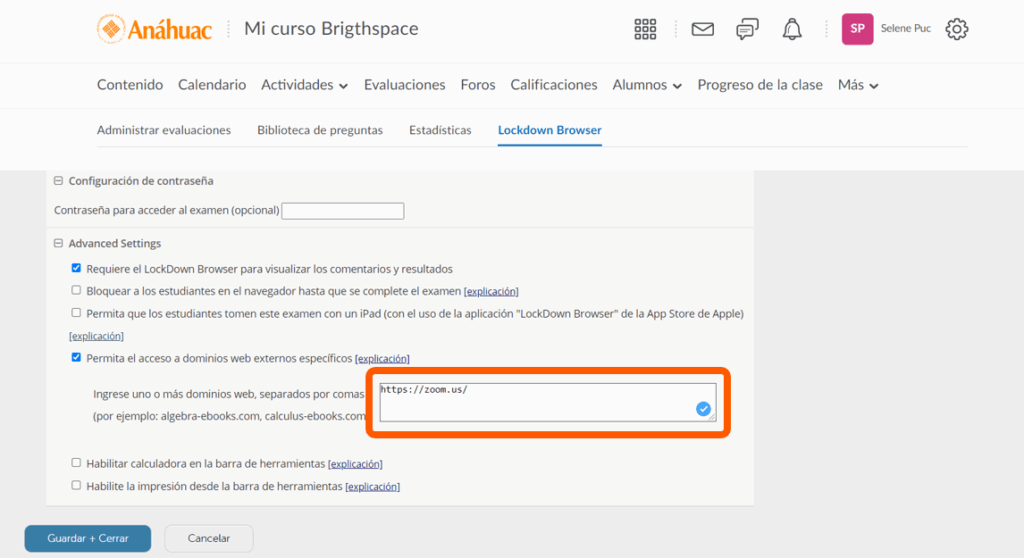Open the messages envelope icon
The image size is (1024, 558).
pyautogui.click(x=703, y=29)
